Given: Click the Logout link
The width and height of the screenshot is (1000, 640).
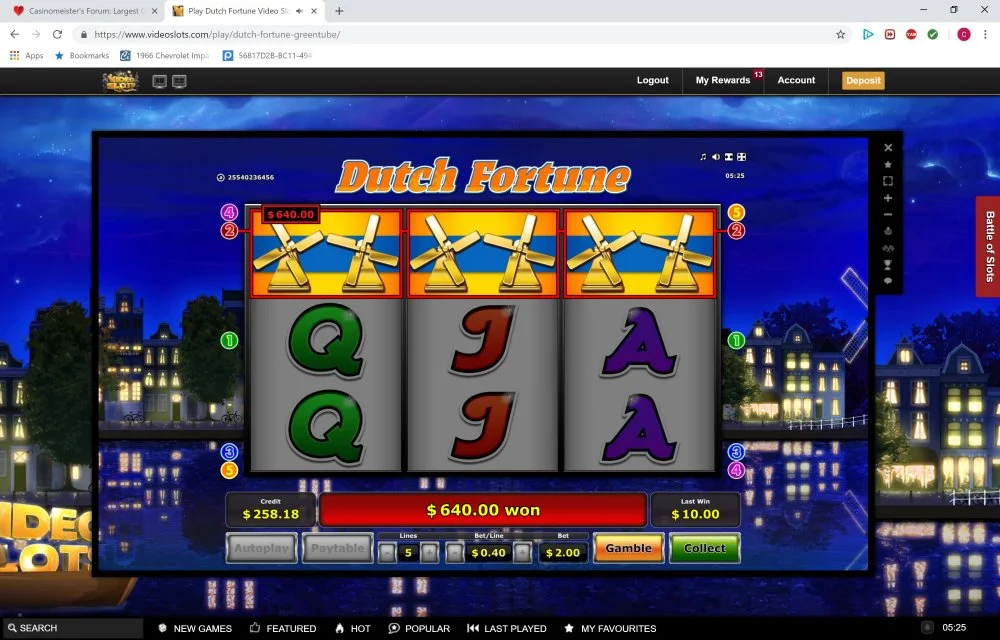Looking at the screenshot, I should tap(652, 80).
